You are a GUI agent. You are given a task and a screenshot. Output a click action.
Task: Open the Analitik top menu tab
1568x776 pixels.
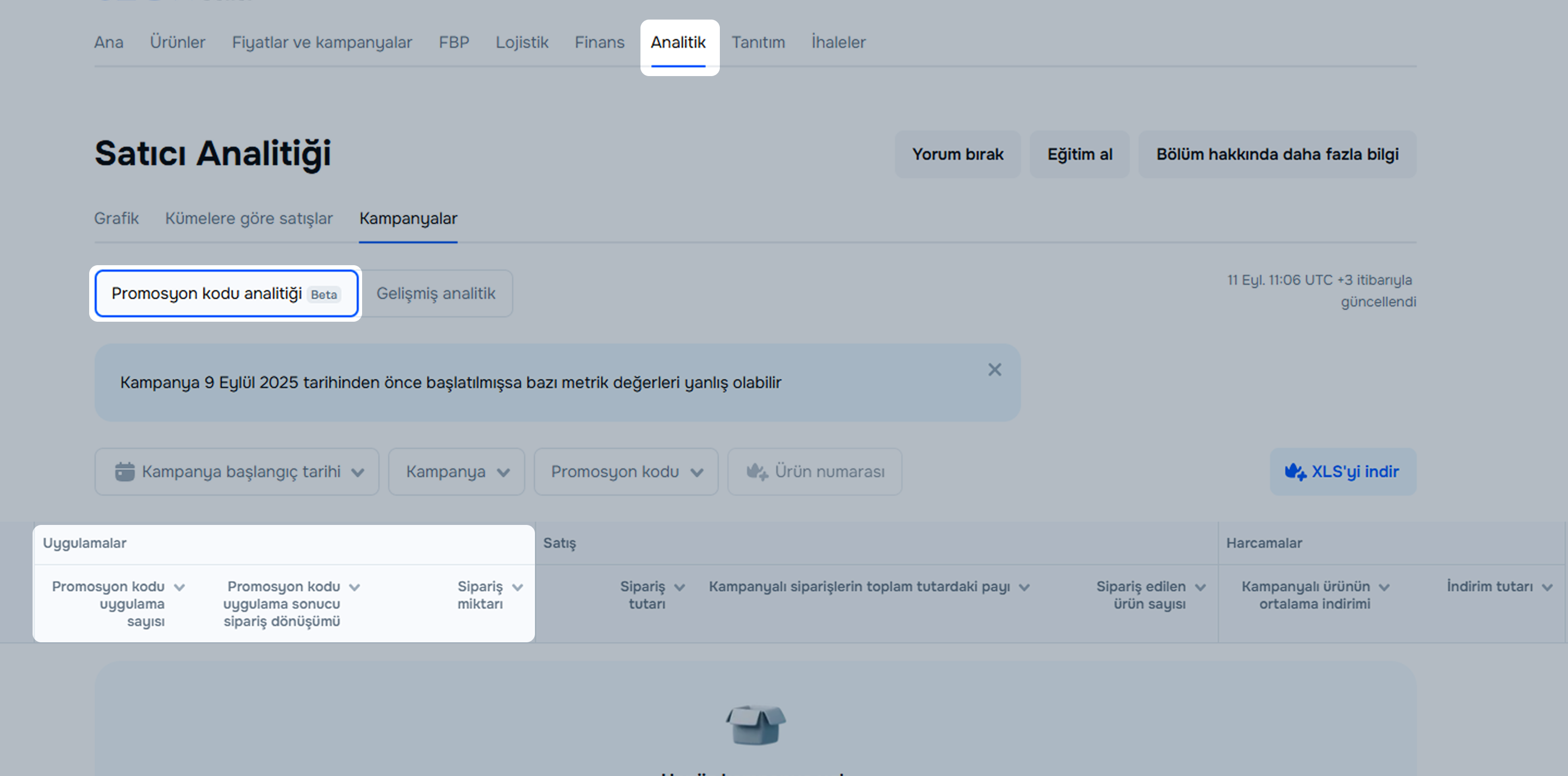678,42
